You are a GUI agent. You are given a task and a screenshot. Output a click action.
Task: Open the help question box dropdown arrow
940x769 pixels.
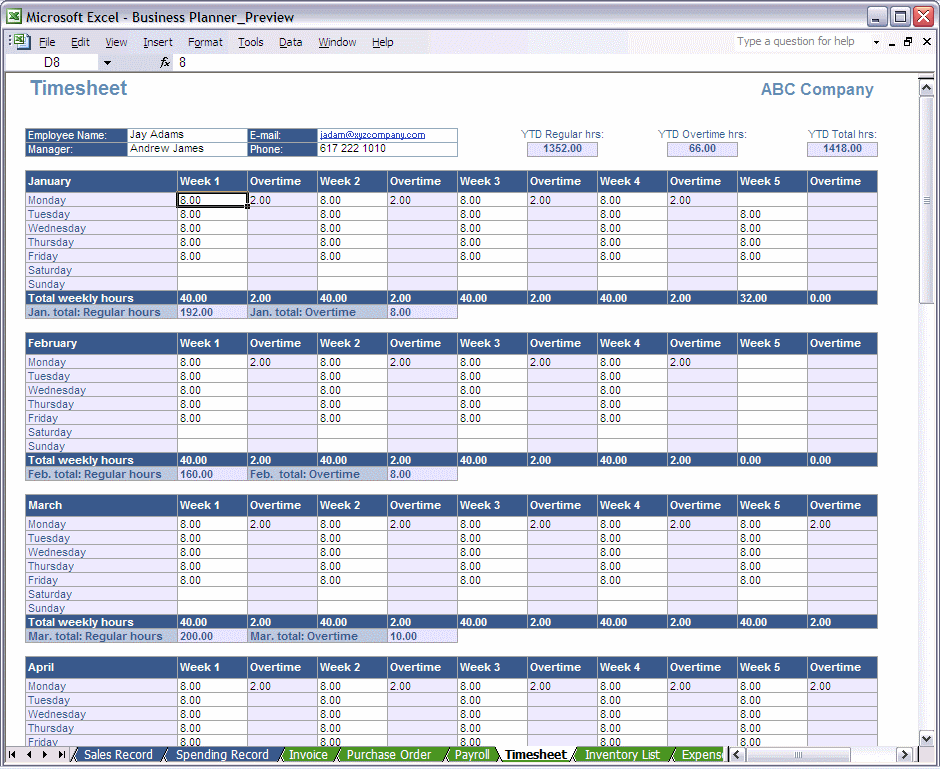[876, 42]
